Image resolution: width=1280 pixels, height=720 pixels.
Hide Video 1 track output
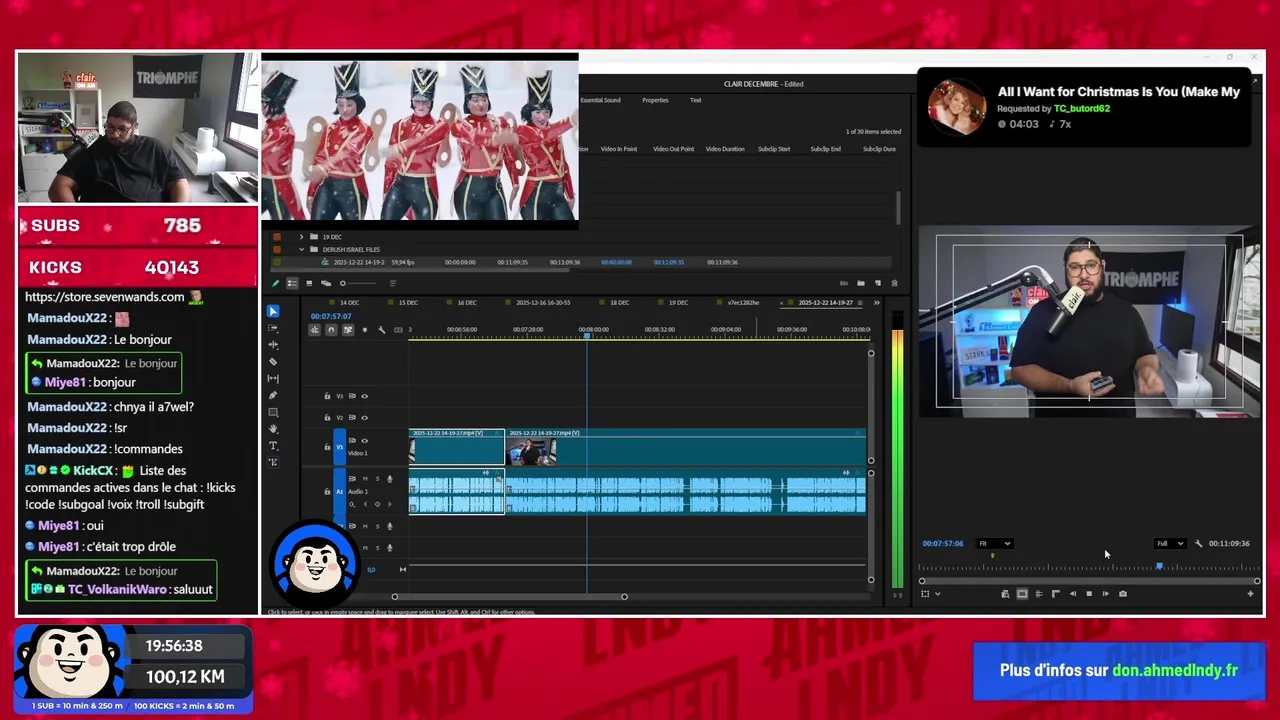click(364, 441)
